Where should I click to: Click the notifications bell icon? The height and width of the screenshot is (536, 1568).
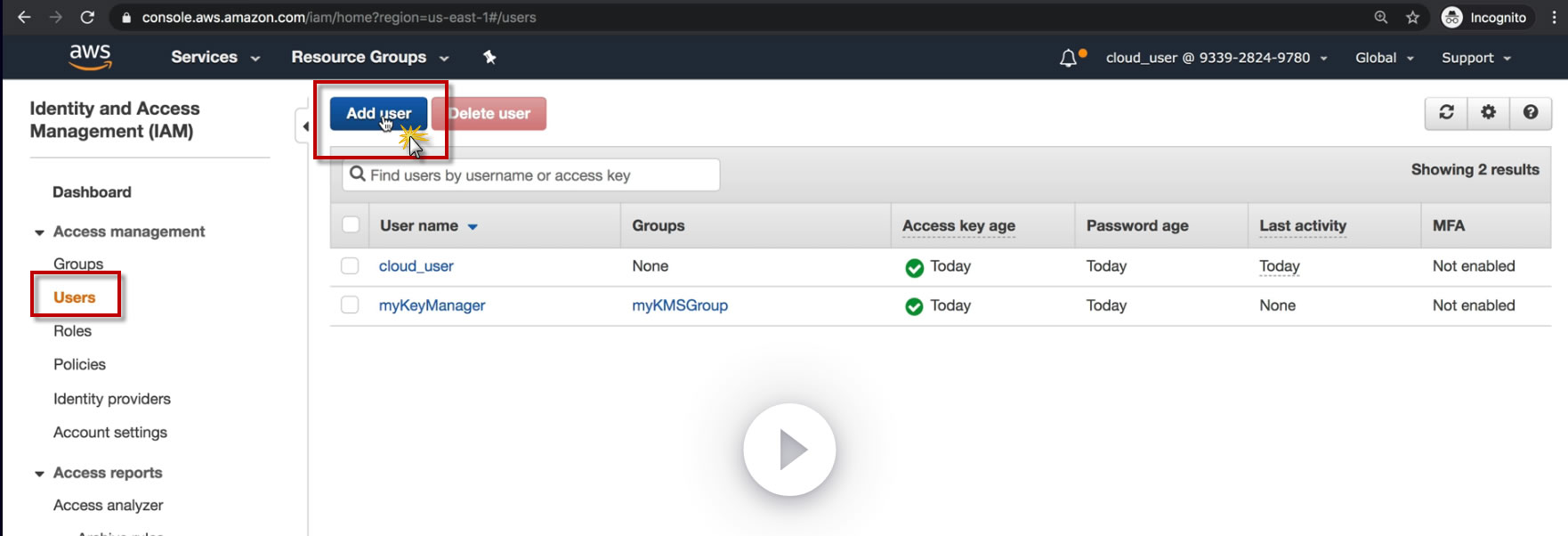1068,59
